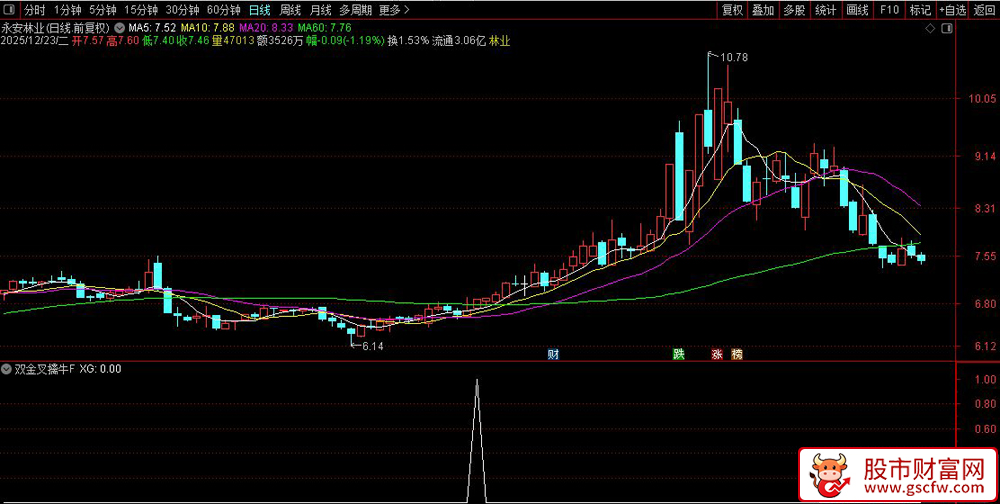Screen dimensions: 1000x504
Task: Open the 复权 adjustment menu
Action: (x=732, y=10)
